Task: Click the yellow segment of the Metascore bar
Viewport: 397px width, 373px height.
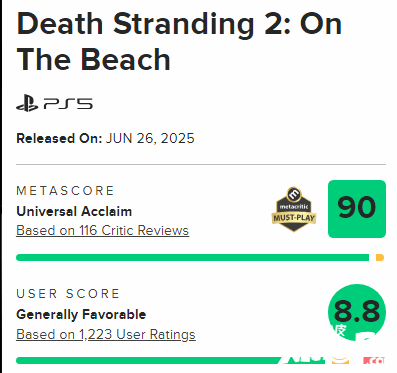Action: coord(380,257)
